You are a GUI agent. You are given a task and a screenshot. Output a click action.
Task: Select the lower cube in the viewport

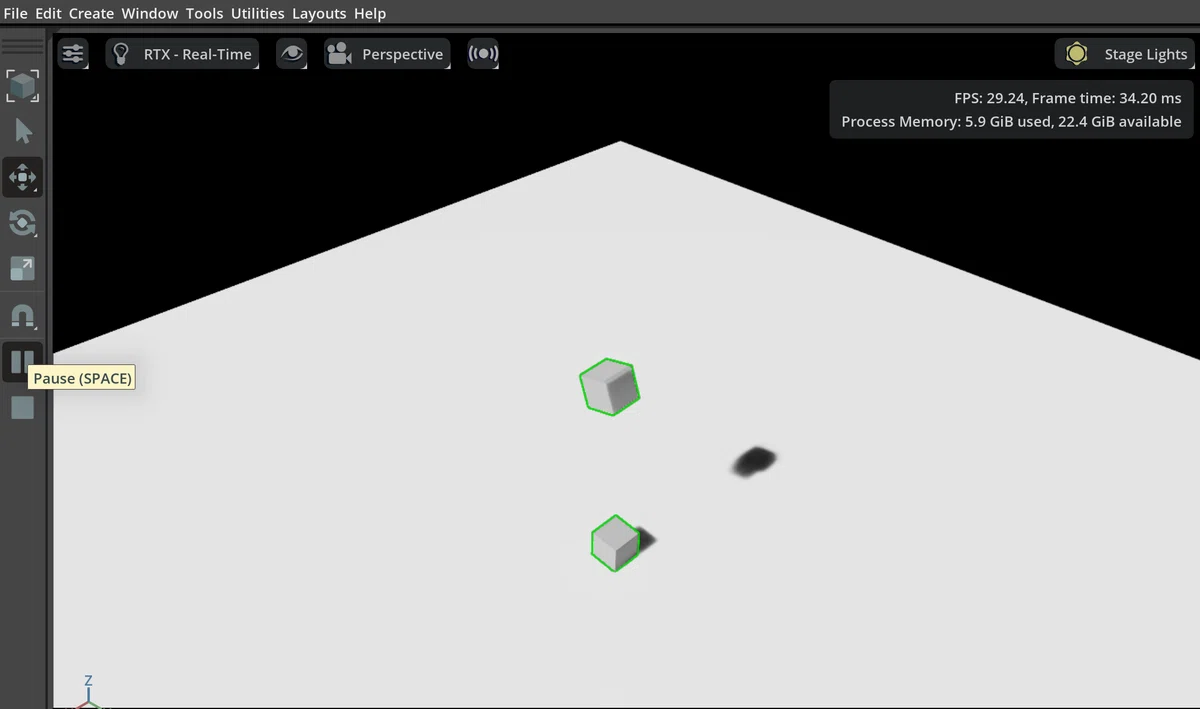pyautogui.click(x=615, y=543)
